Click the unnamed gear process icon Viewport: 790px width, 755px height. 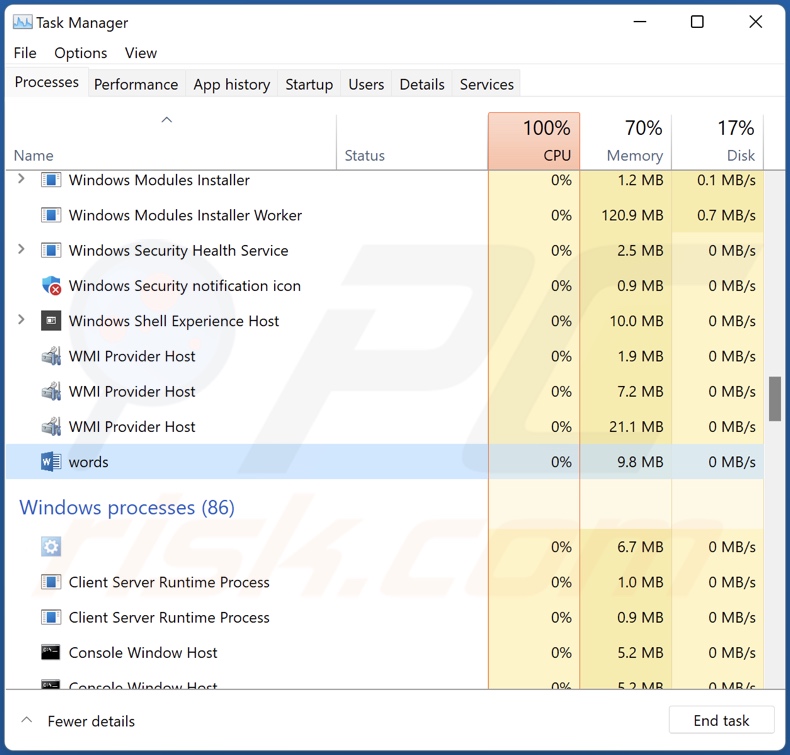pos(51,546)
